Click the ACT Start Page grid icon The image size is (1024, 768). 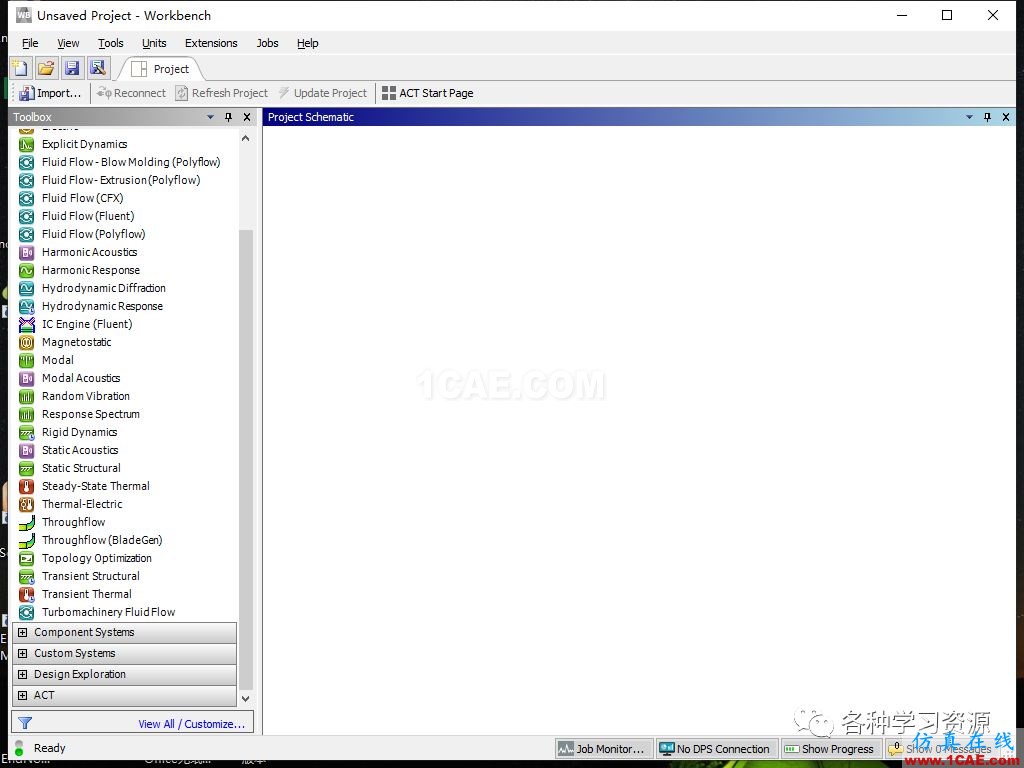(x=389, y=93)
